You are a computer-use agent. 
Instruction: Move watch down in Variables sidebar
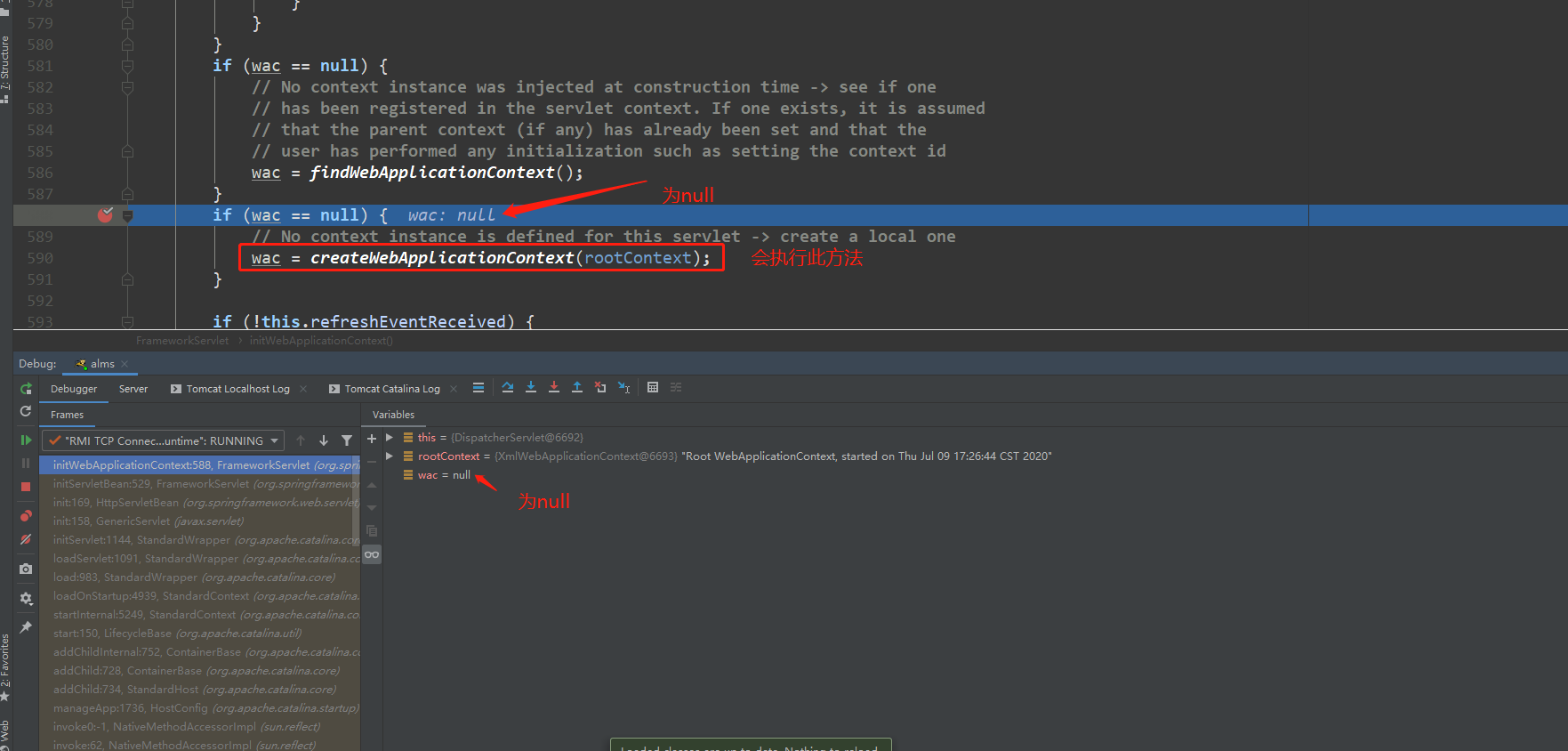click(x=372, y=507)
